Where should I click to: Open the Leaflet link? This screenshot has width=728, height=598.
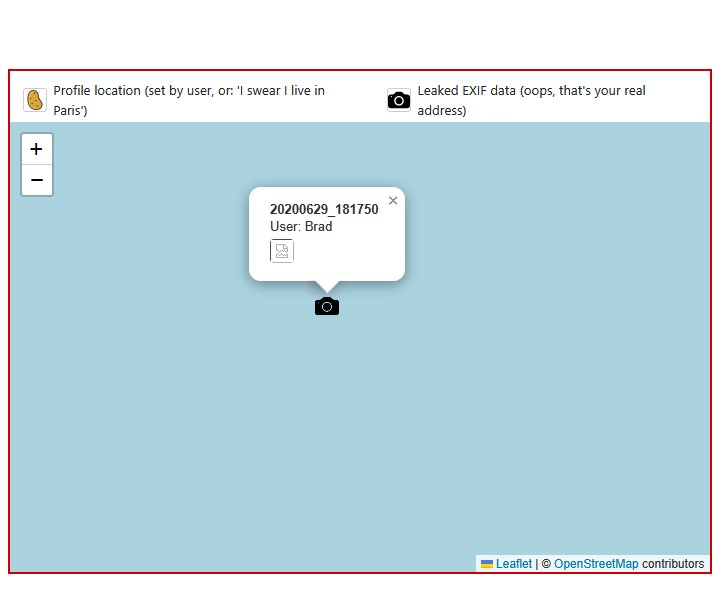click(x=514, y=564)
